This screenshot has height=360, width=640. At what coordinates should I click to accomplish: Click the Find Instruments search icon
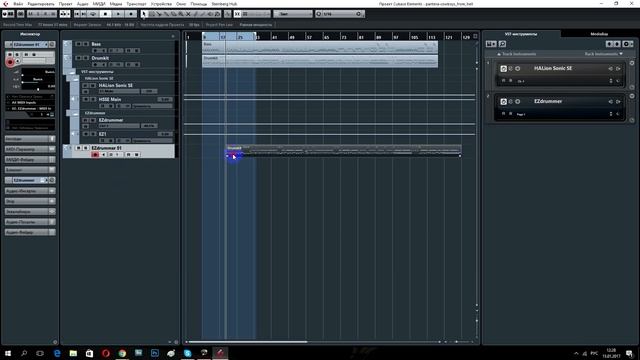(502, 44)
